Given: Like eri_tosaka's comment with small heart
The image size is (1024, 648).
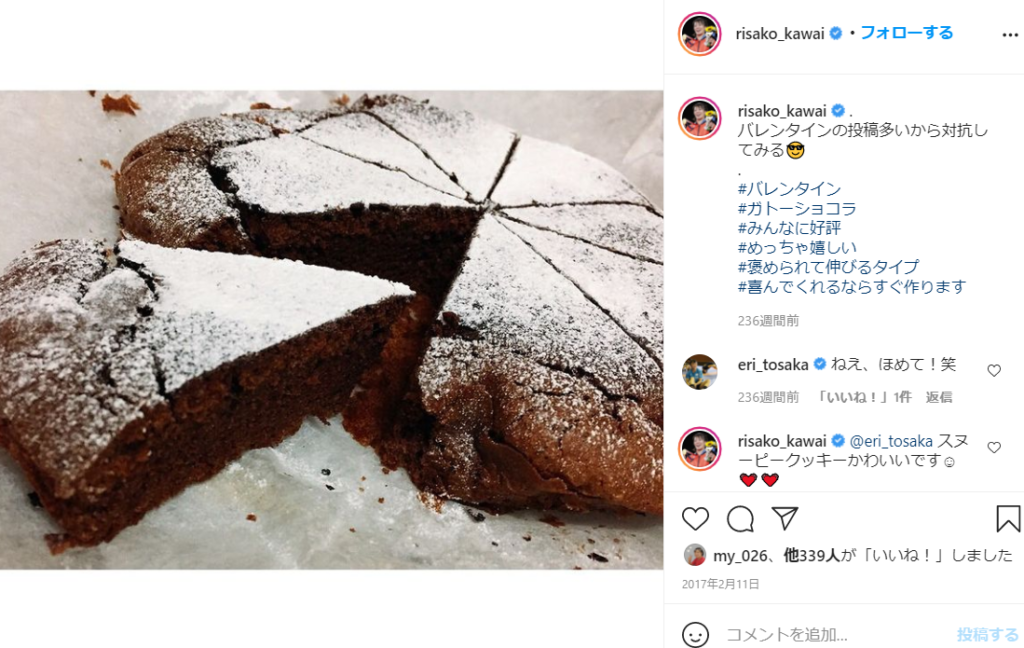Looking at the screenshot, I should pos(994,370).
